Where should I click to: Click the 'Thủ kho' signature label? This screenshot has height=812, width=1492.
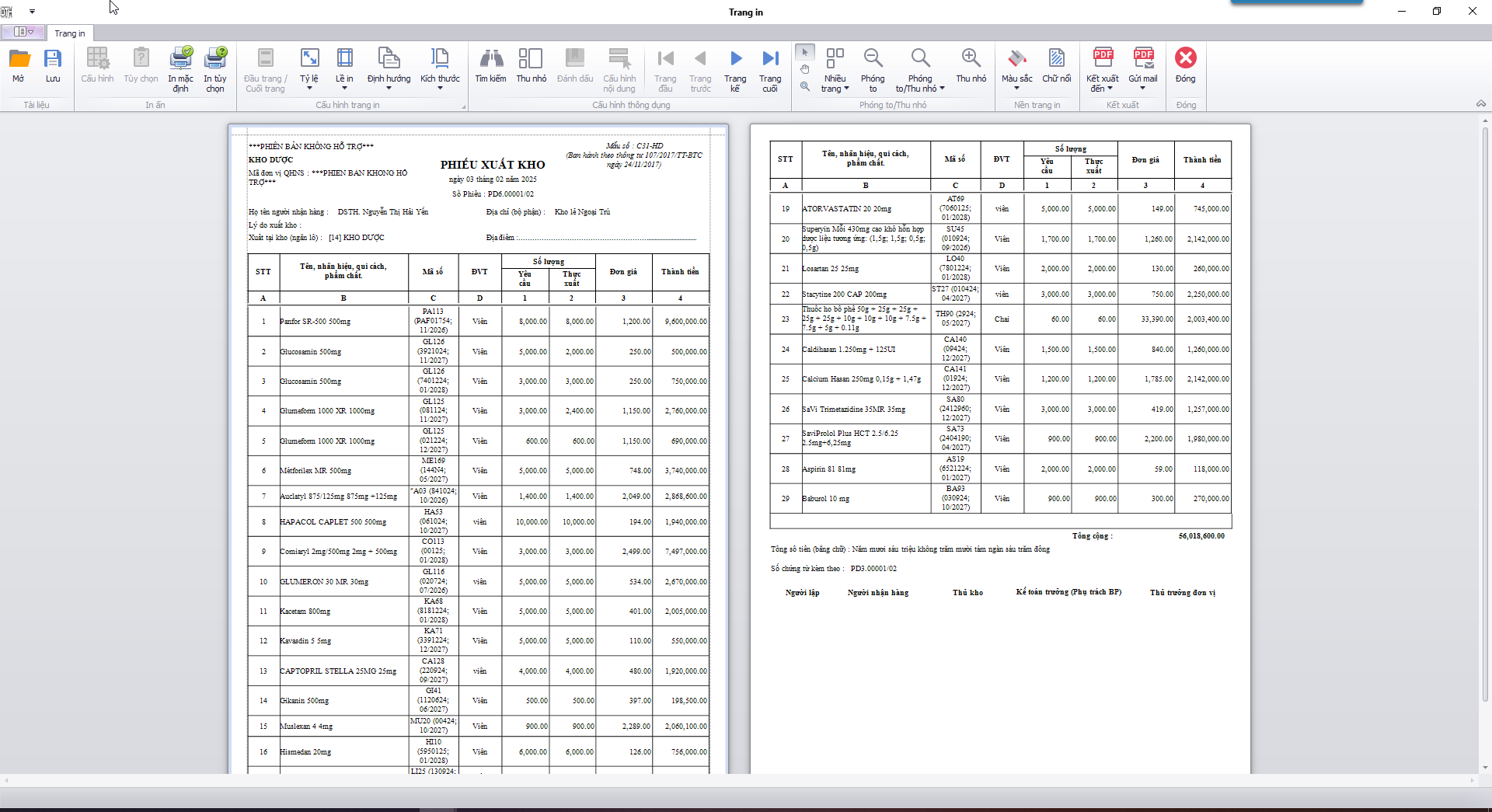[x=968, y=593]
